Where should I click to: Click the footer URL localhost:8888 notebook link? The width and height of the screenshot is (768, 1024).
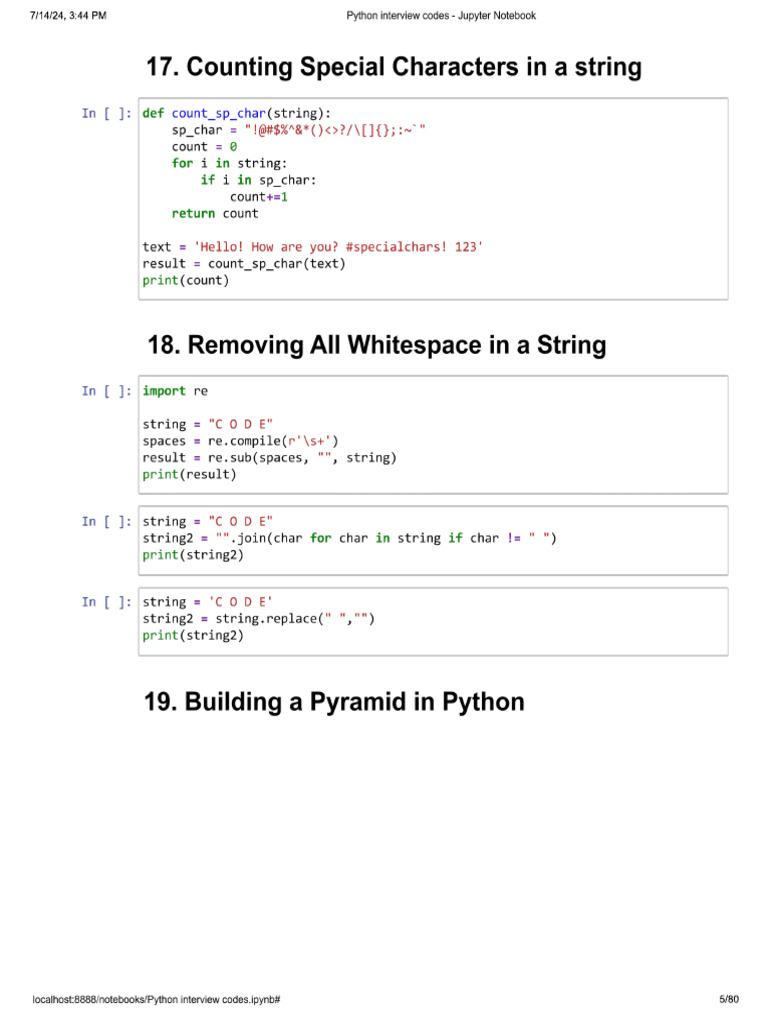click(156, 1000)
